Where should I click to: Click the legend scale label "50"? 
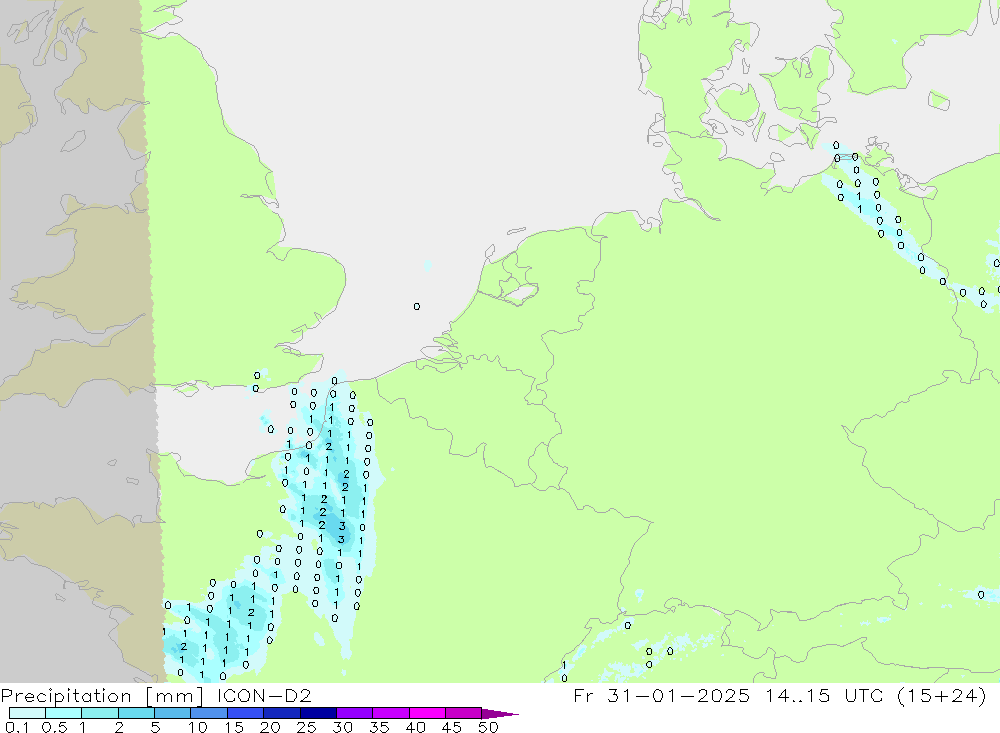(x=488, y=727)
